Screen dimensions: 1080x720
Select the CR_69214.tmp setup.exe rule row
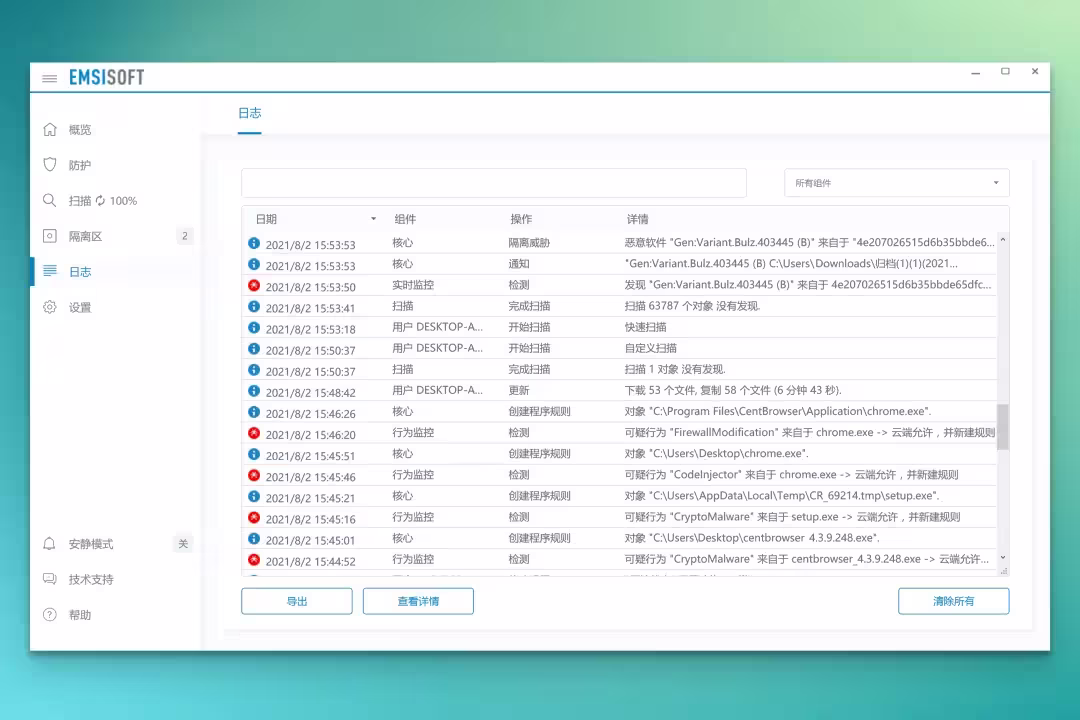619,496
